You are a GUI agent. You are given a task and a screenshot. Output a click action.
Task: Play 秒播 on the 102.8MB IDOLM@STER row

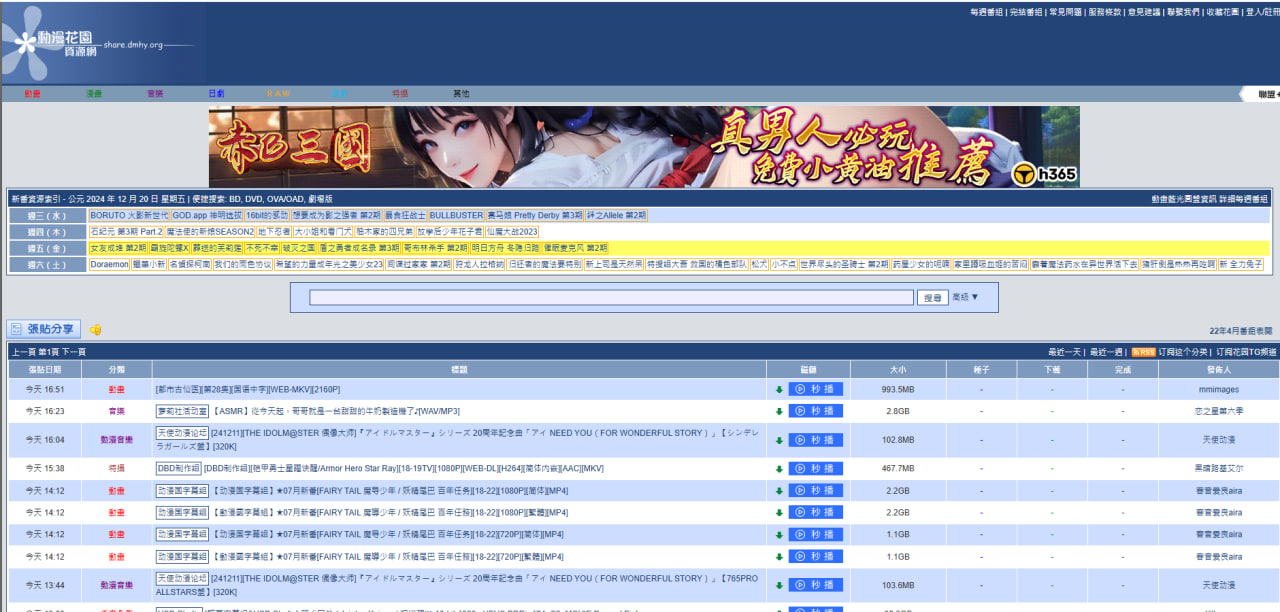coord(815,440)
